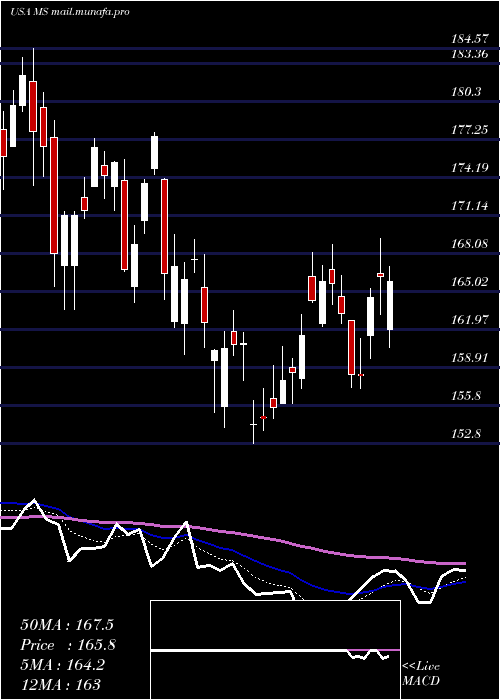Click the 180.3 price level label
Viewport: 500px width, 700px height.
tap(467, 92)
